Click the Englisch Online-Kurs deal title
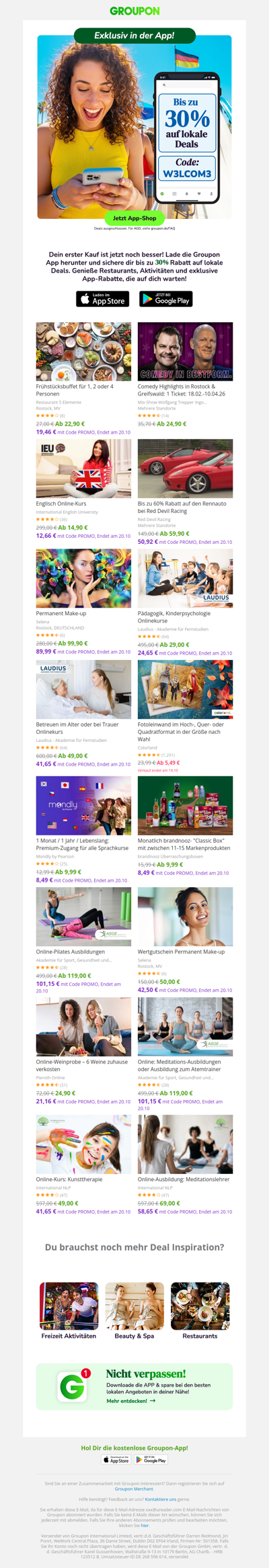269x1568 pixels. coord(61,504)
